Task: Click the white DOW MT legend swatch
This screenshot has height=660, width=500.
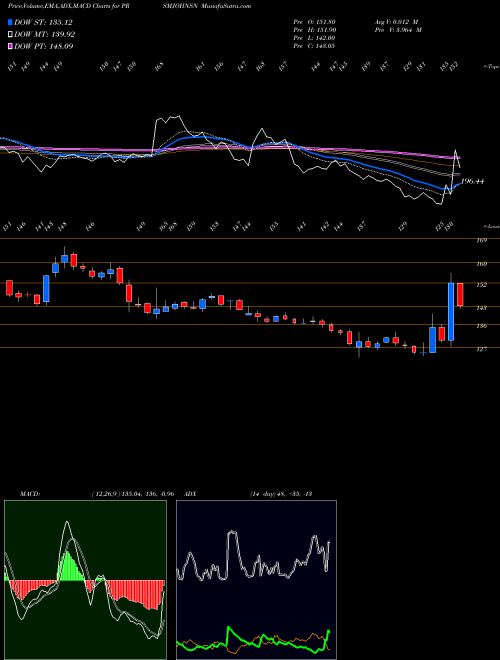Action: click(x=10, y=35)
